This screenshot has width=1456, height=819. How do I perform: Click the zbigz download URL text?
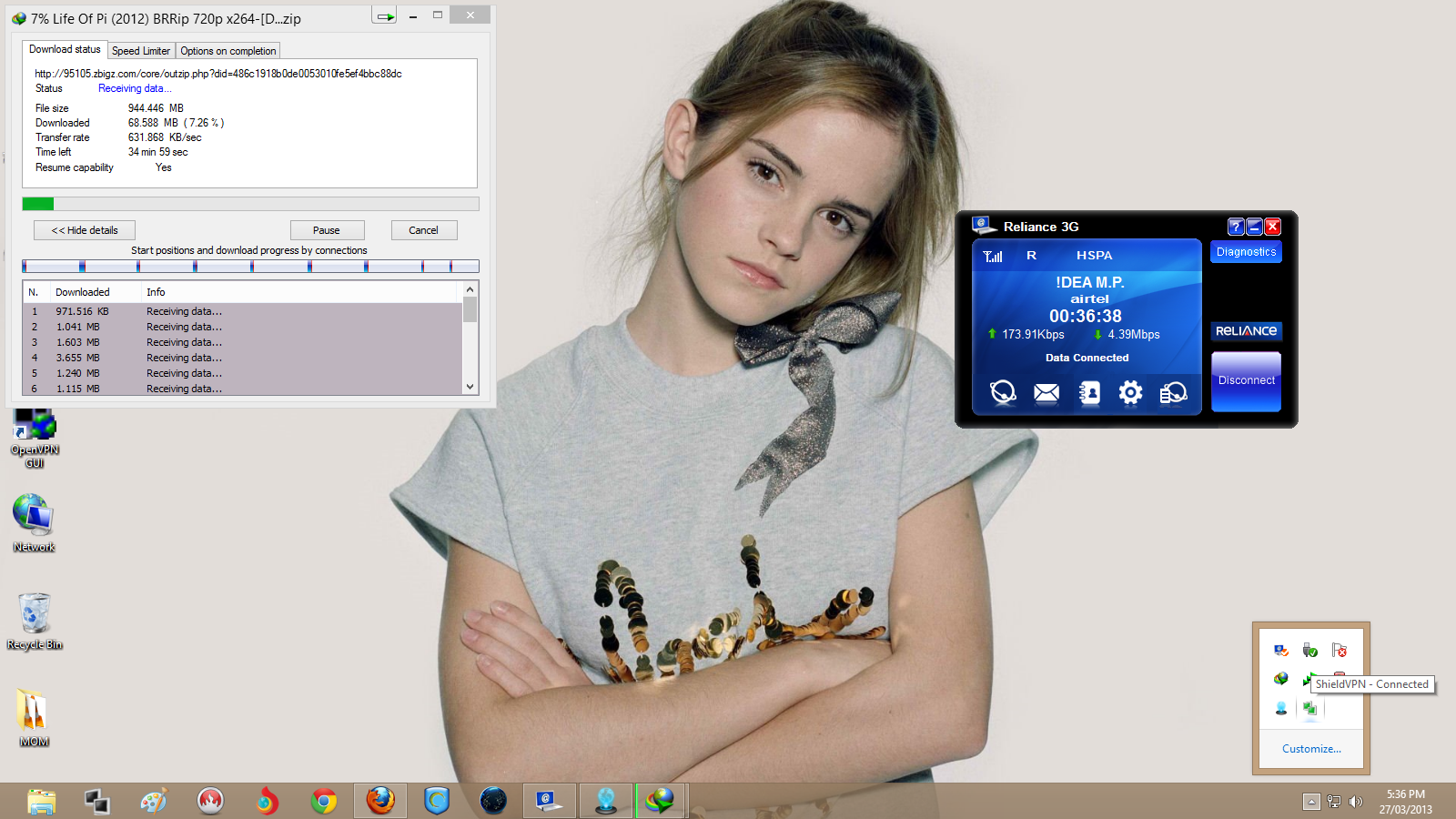218,74
